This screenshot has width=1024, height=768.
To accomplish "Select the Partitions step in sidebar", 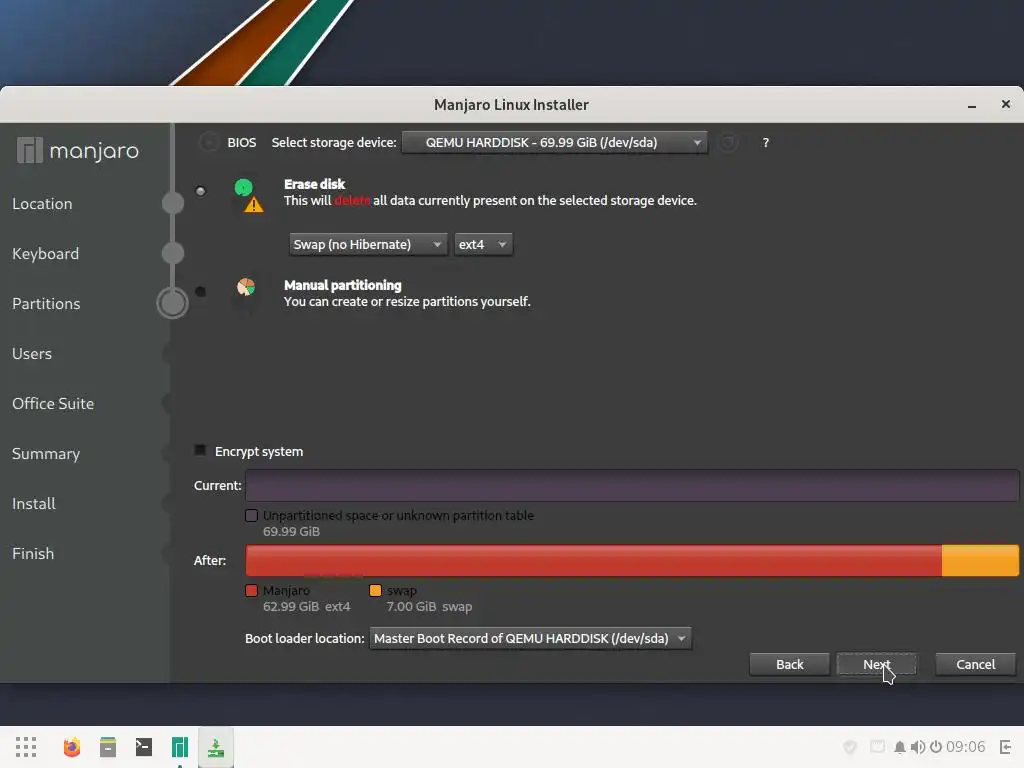I will coord(46,304).
